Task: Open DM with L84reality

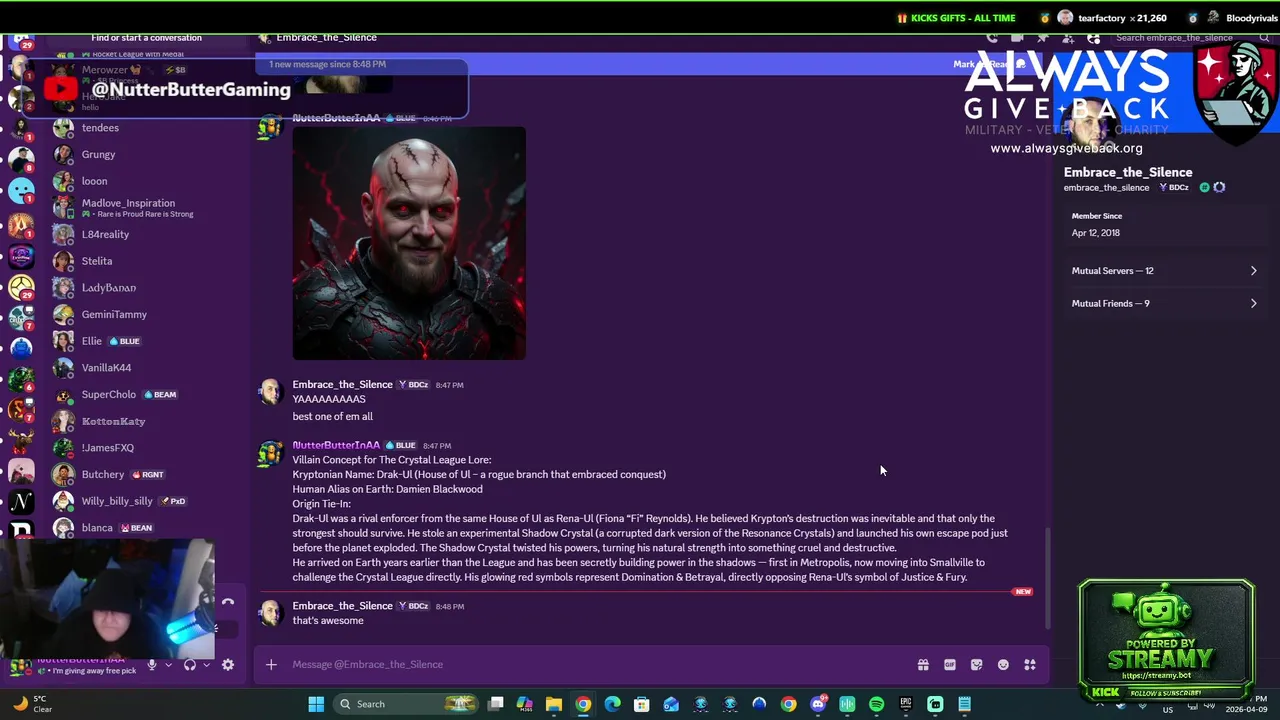Action: (x=144, y=235)
